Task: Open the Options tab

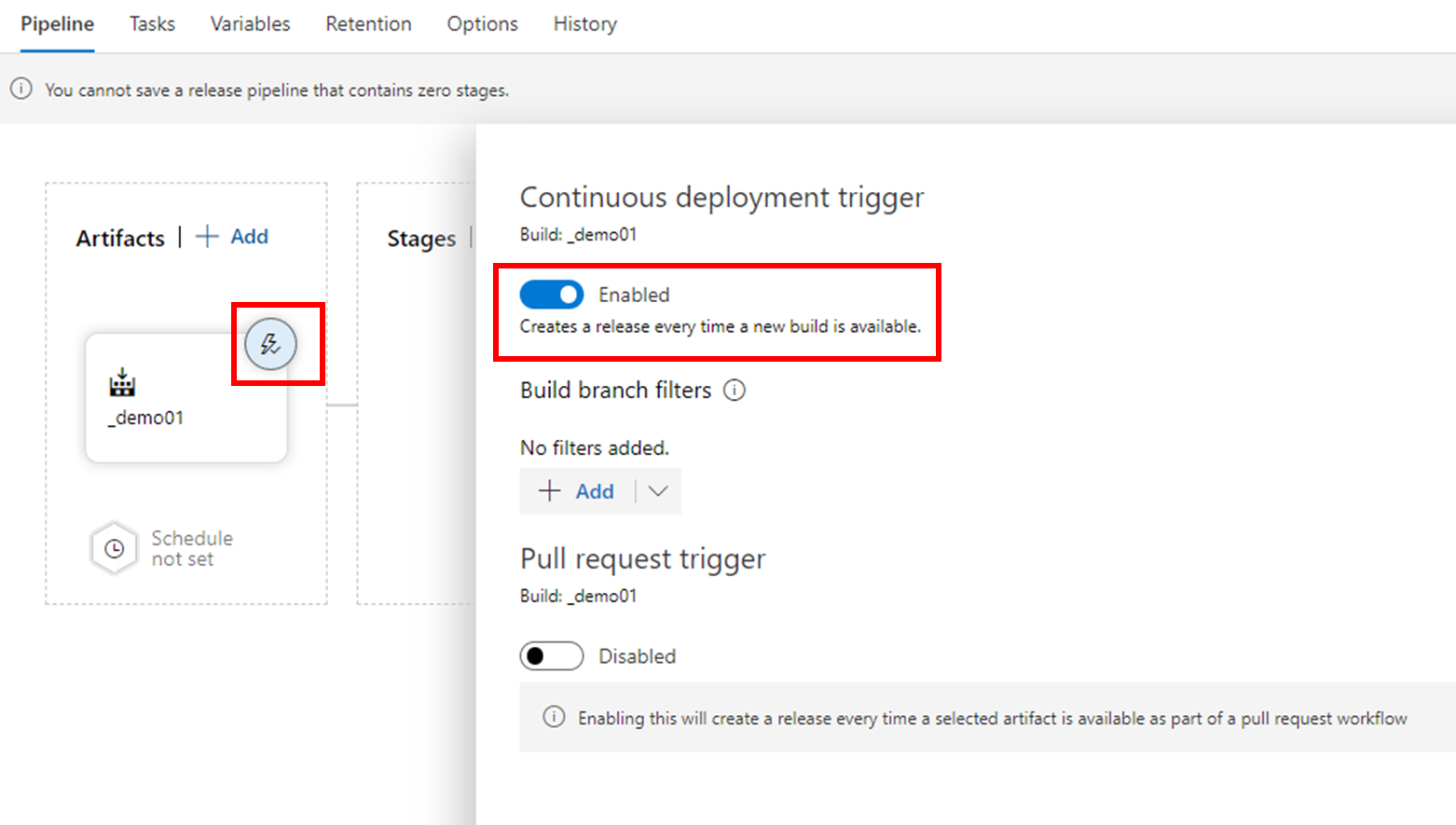Action: point(482,24)
